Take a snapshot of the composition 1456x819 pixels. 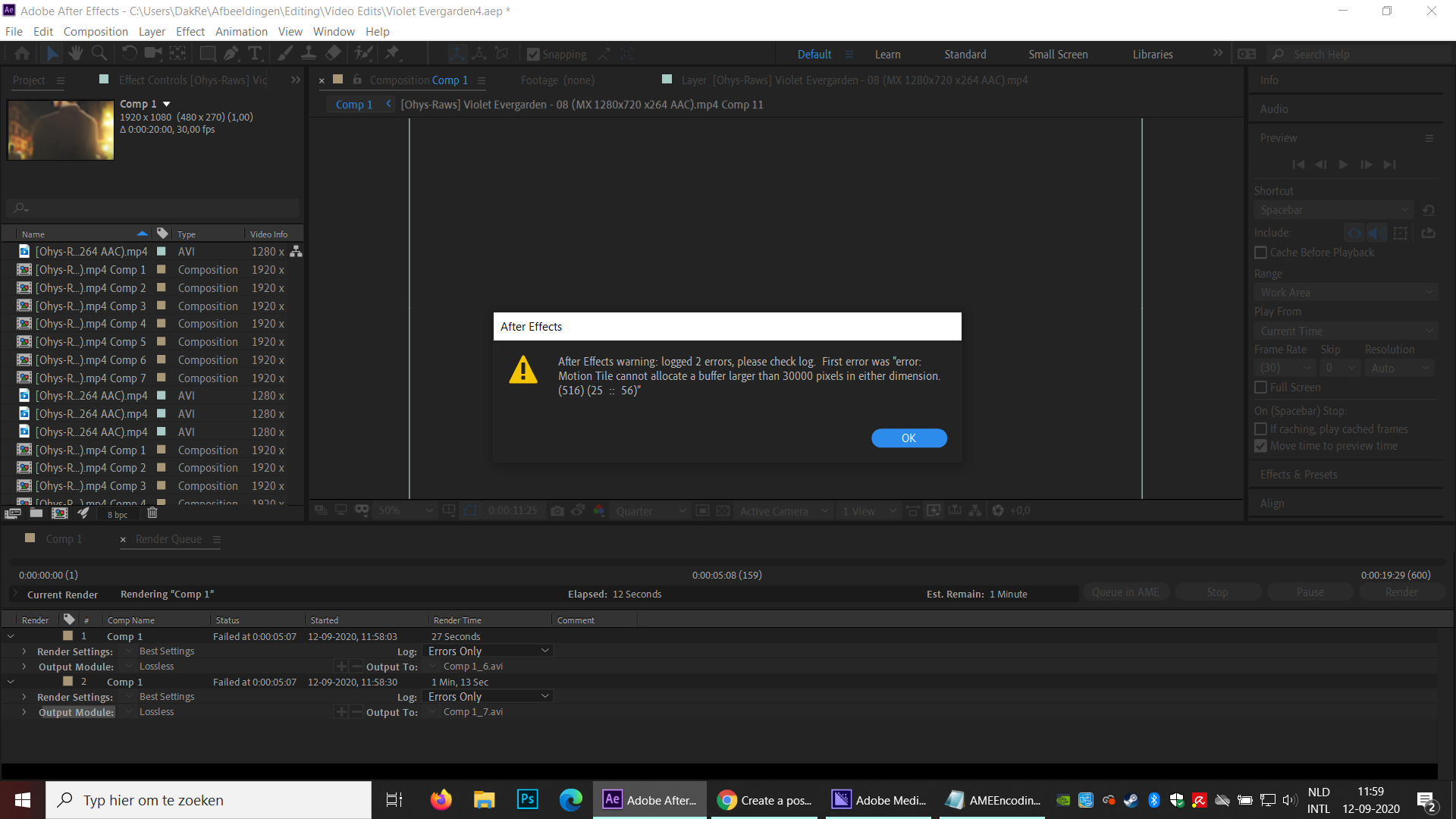click(558, 510)
